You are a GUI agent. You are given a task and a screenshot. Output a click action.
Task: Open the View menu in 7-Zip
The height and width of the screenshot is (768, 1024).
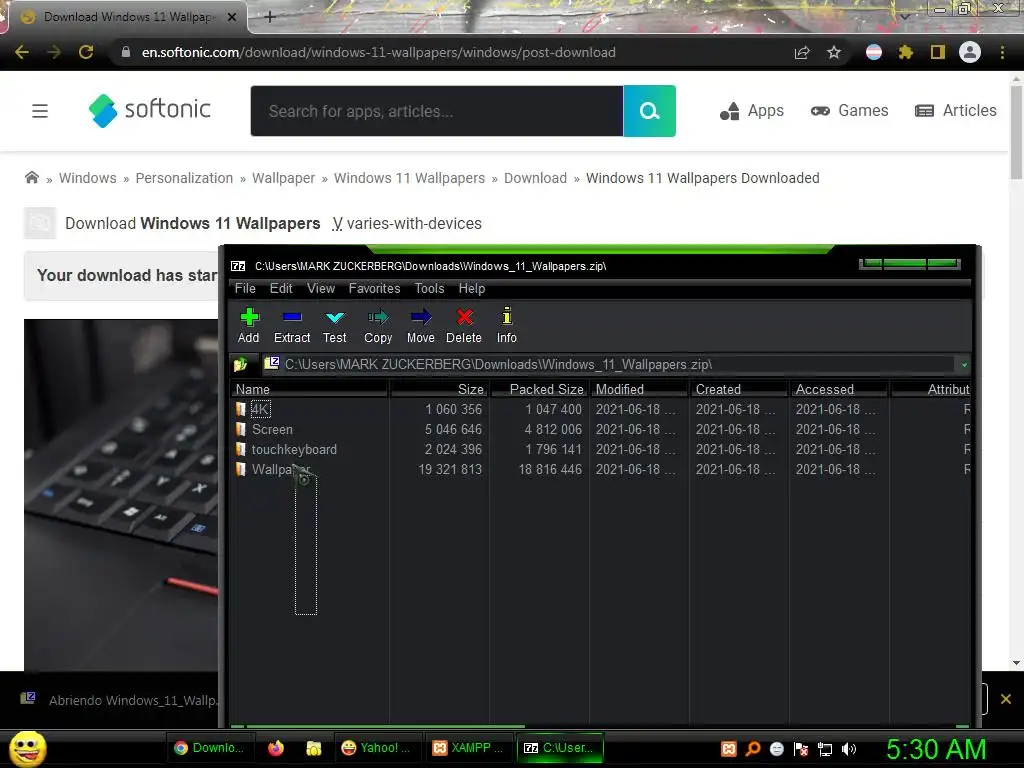tap(321, 289)
